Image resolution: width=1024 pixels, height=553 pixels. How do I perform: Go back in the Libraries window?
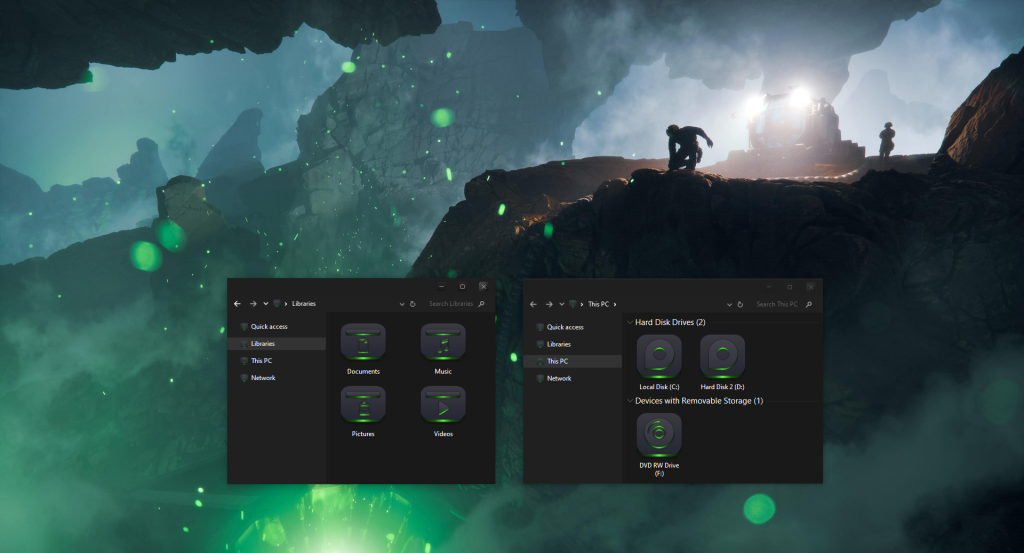[238, 303]
